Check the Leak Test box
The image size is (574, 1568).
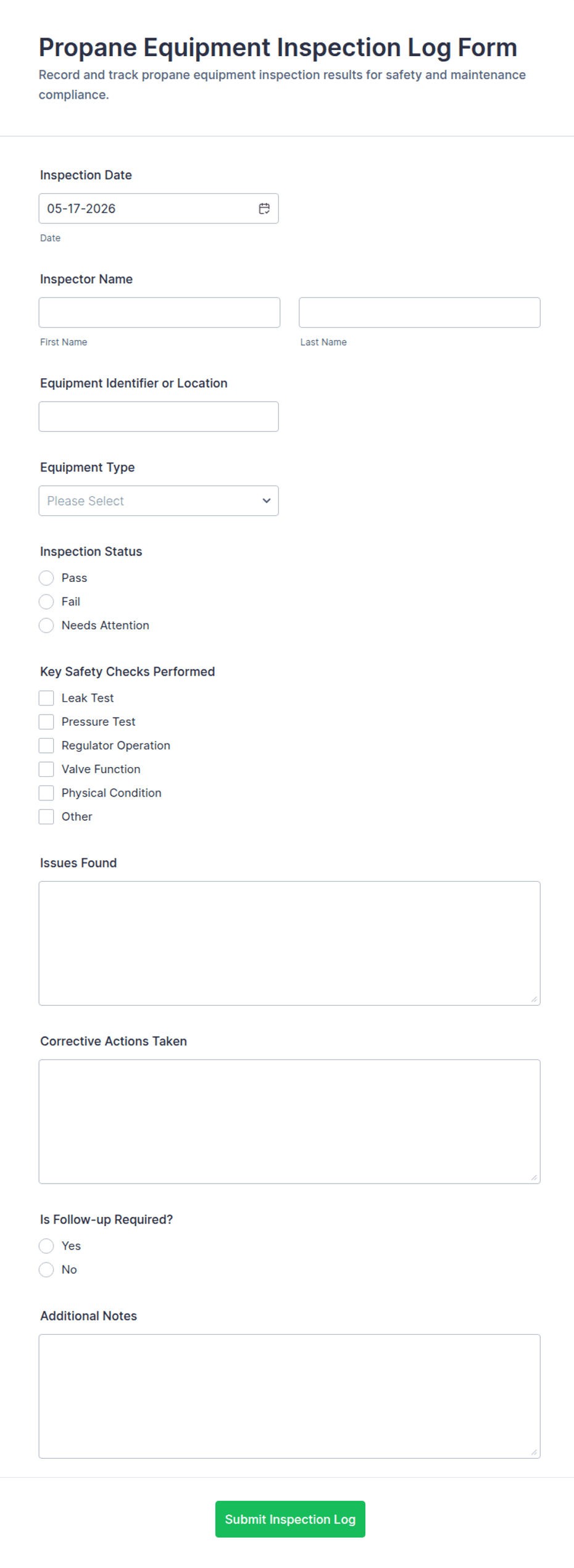[46, 698]
